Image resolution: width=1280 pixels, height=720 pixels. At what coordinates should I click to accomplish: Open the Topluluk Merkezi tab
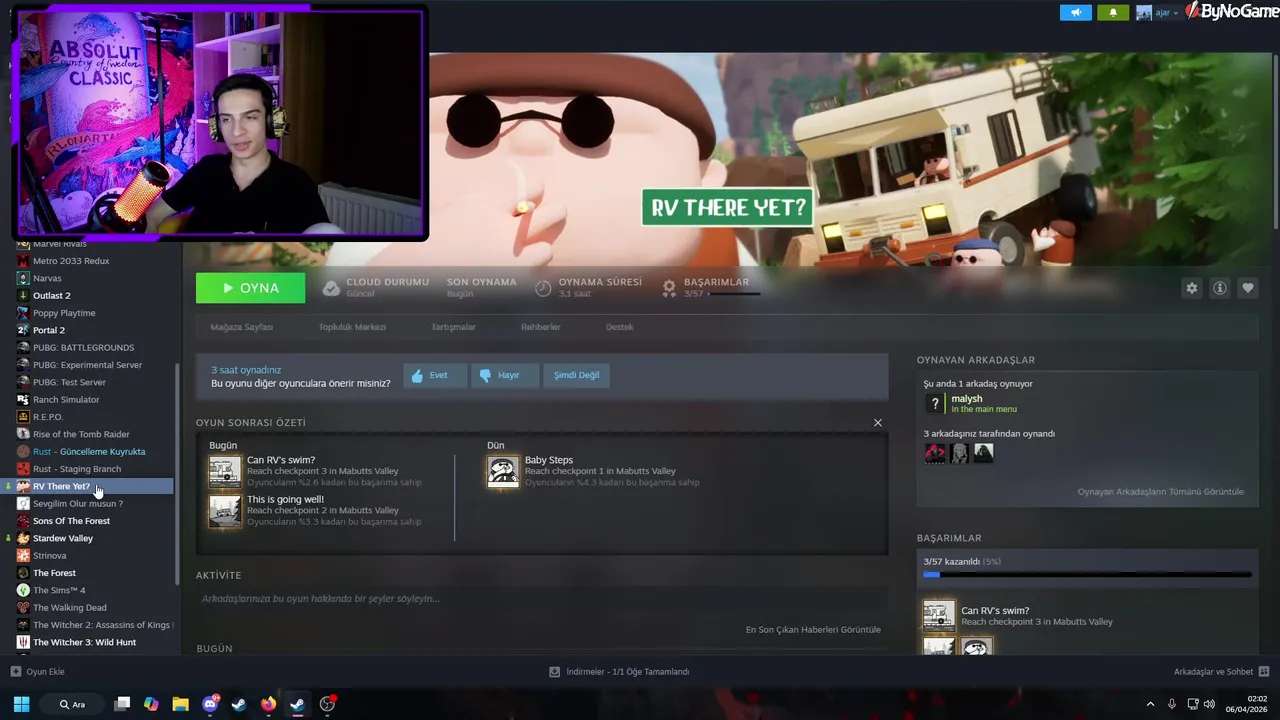click(352, 327)
